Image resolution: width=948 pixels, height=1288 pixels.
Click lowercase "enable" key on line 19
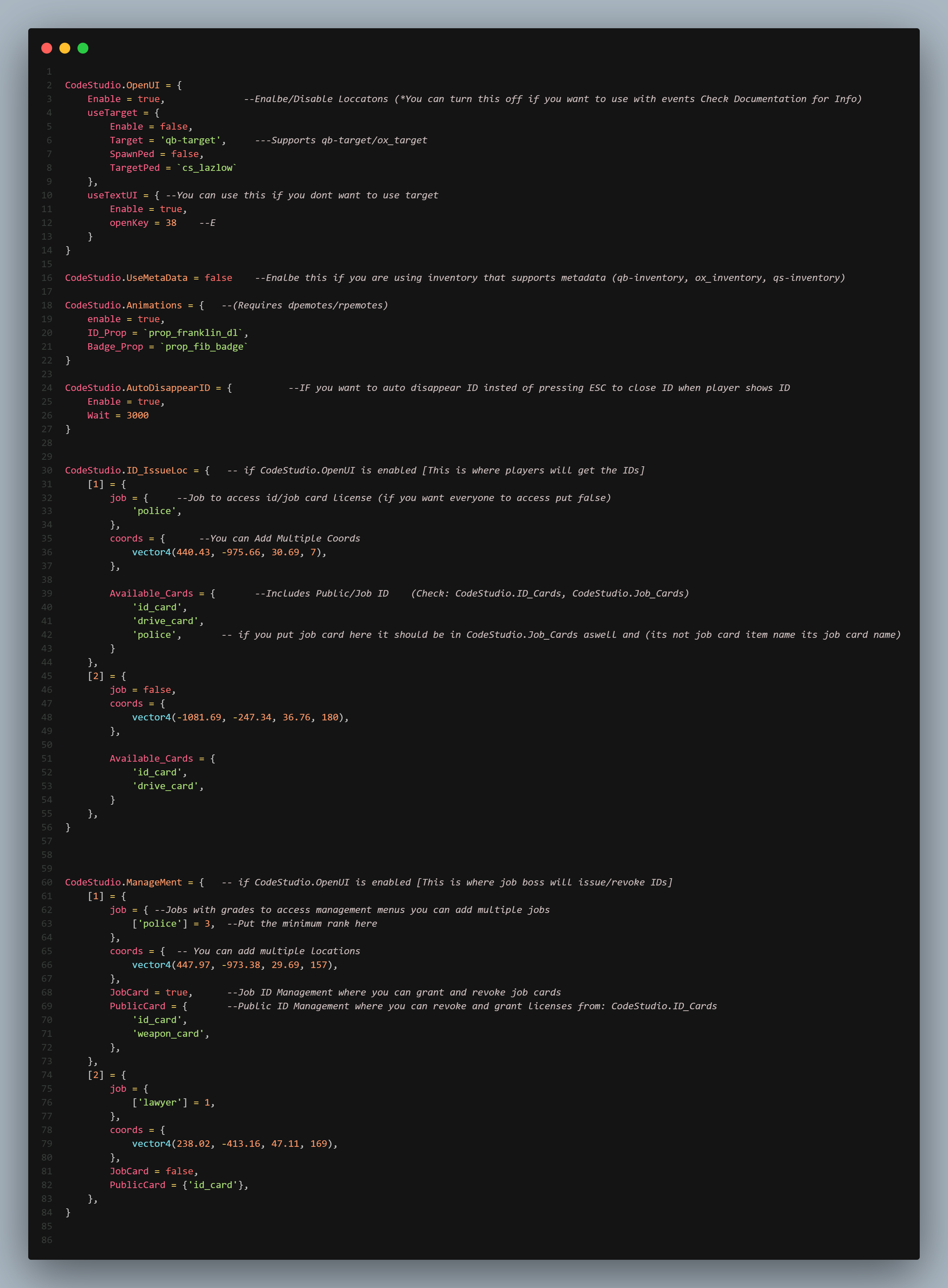[x=104, y=320]
